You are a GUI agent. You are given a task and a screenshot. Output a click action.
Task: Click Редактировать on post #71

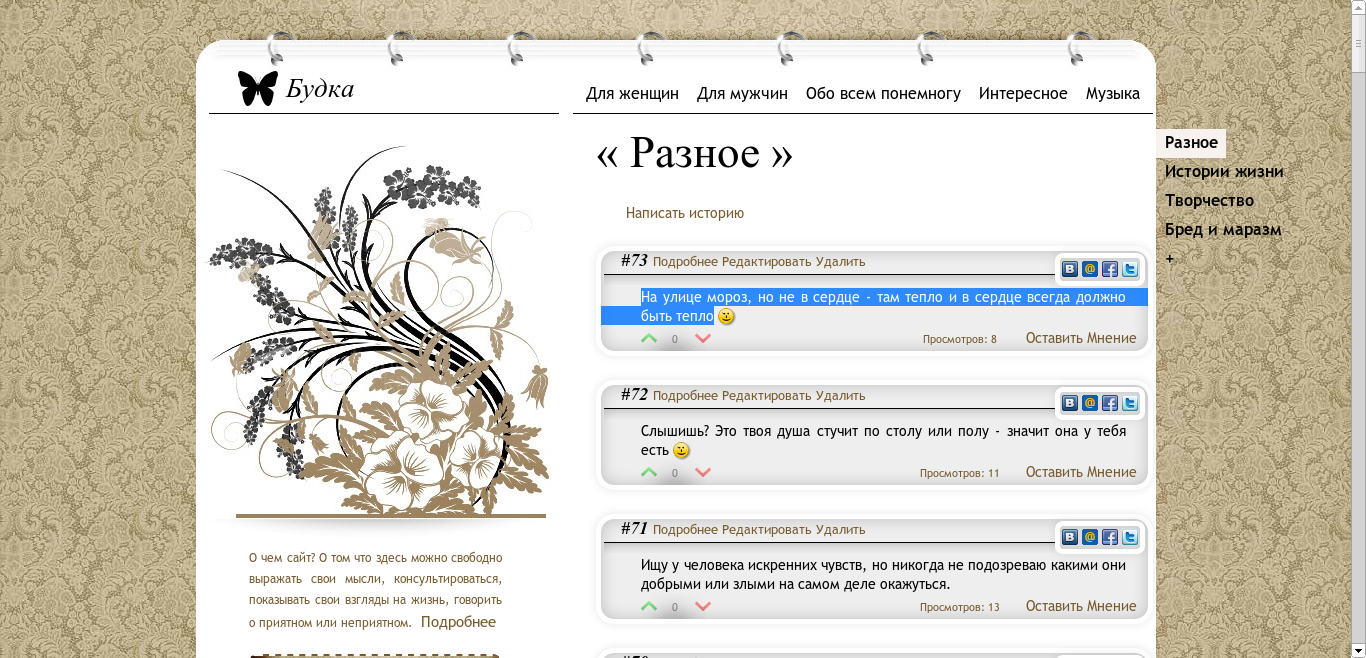click(x=767, y=530)
